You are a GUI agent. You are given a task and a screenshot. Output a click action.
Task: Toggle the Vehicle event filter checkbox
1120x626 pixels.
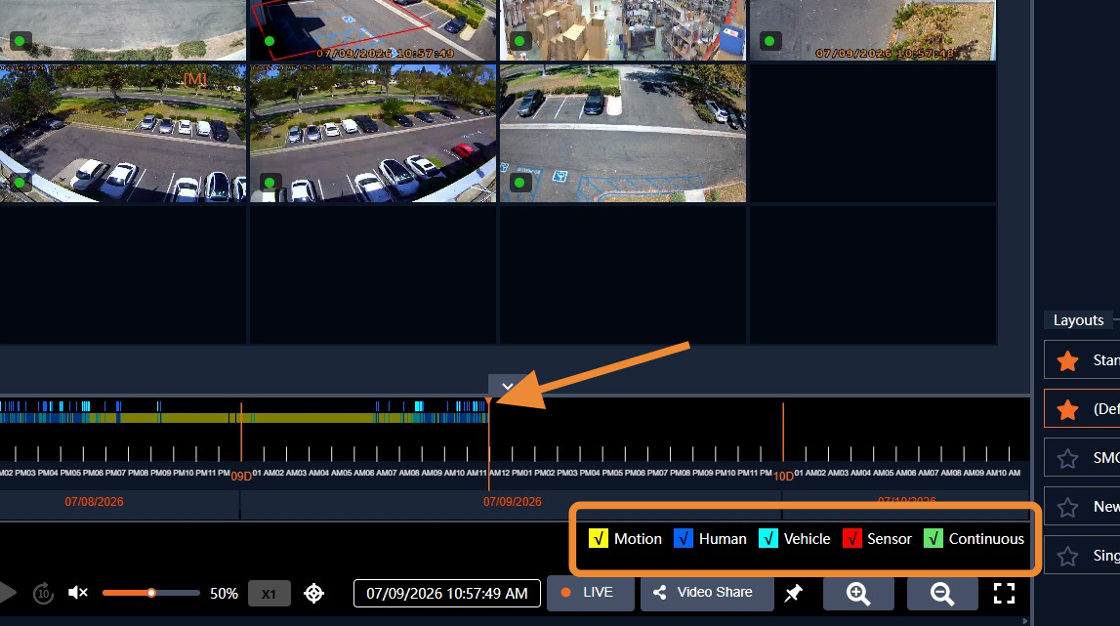(x=768, y=538)
